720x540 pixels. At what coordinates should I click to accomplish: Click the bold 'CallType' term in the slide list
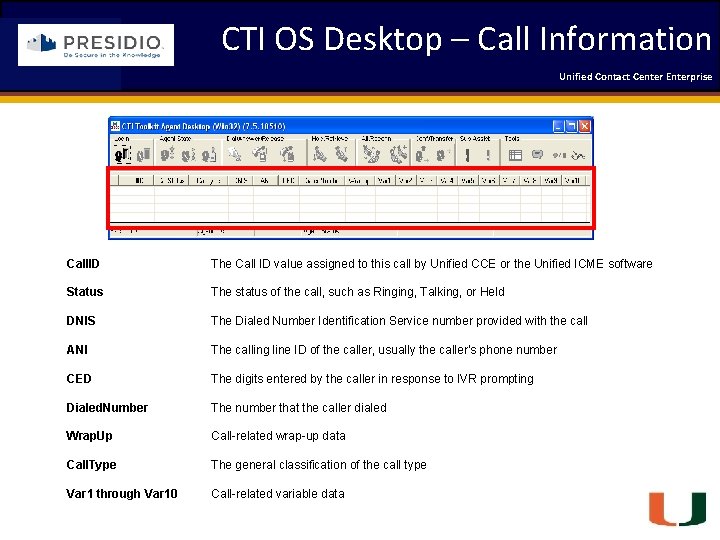click(91, 465)
